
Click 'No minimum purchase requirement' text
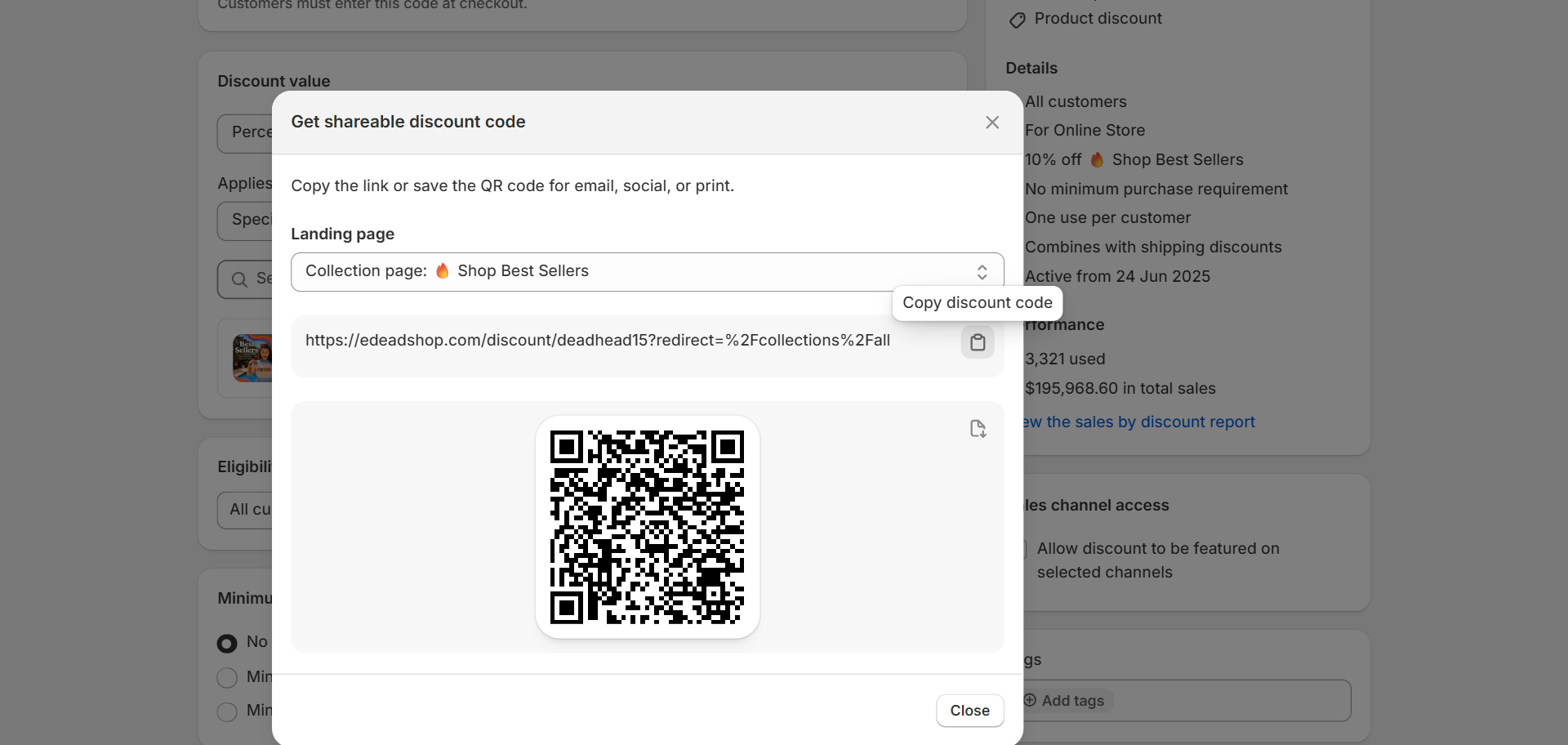click(1156, 190)
